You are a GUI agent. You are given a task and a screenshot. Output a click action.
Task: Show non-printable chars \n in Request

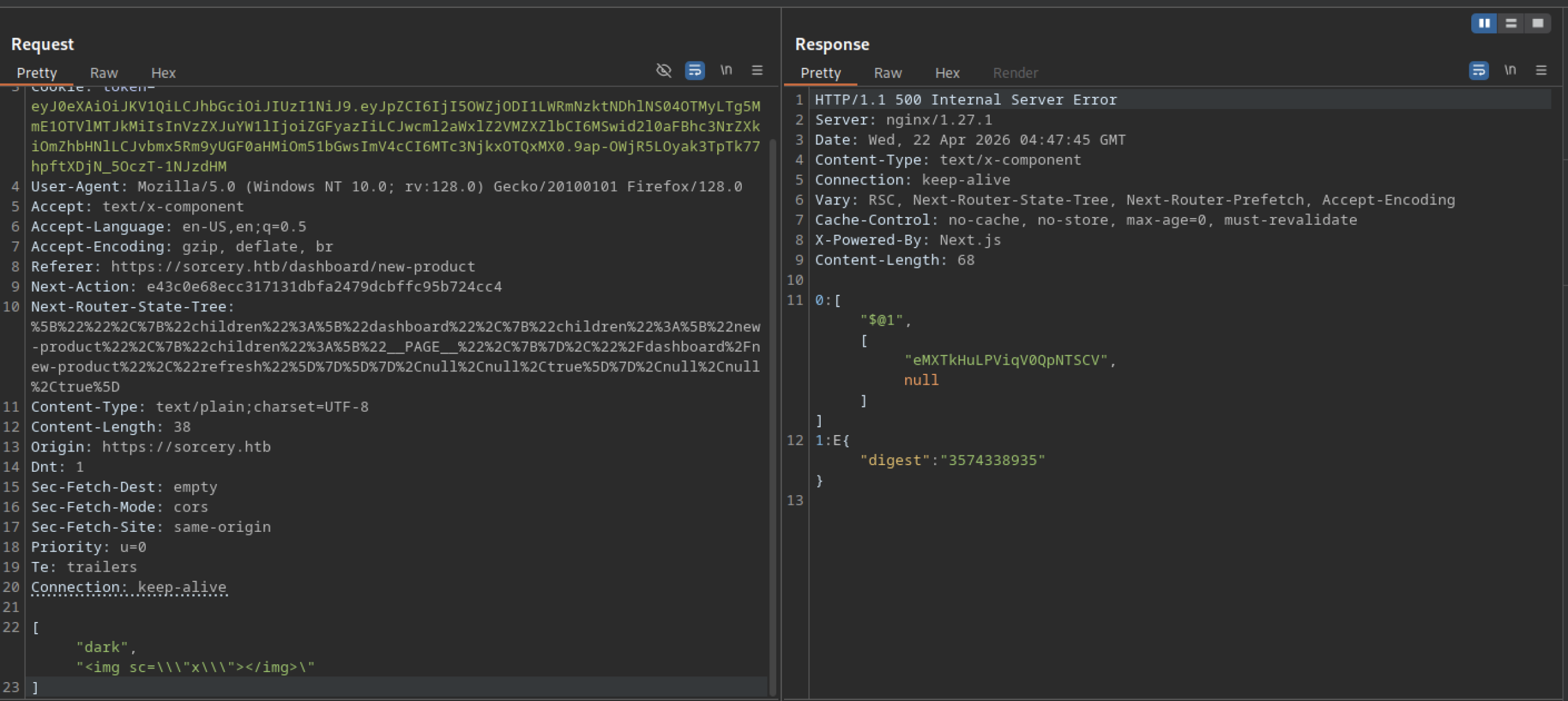pyautogui.click(x=726, y=70)
